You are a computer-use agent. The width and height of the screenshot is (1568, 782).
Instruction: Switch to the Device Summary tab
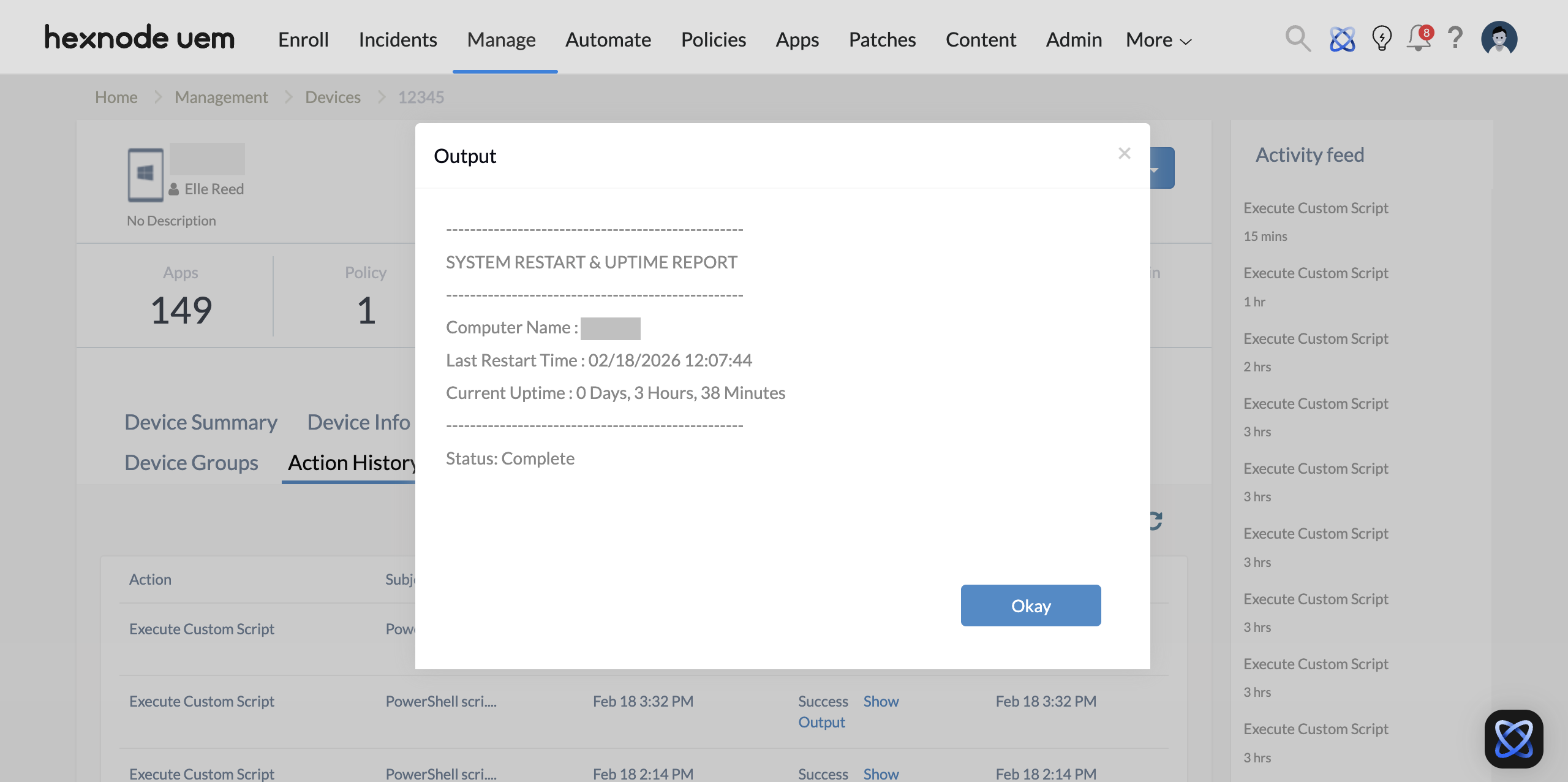coord(201,422)
